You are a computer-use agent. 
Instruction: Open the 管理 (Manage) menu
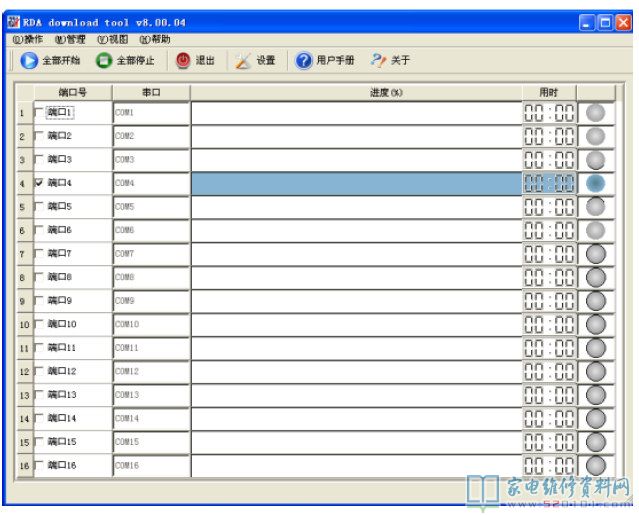[70, 40]
